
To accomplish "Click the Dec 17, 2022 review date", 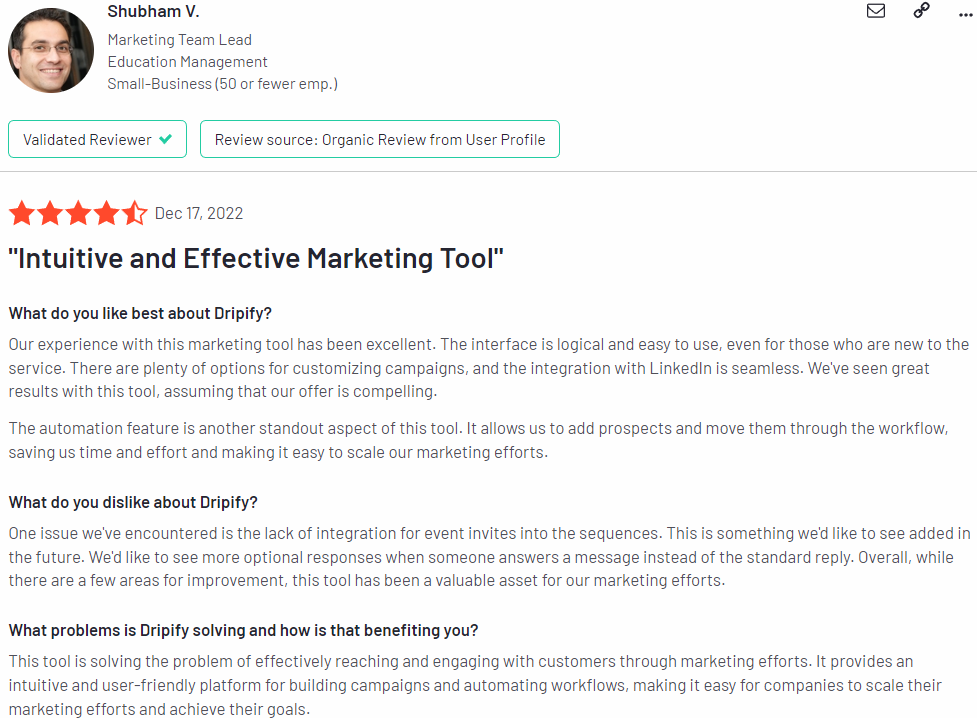I will (199, 213).
